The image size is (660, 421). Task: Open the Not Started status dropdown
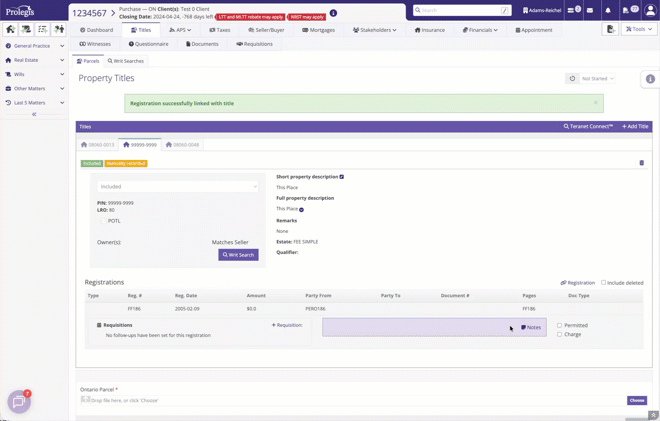pyautogui.click(x=597, y=79)
